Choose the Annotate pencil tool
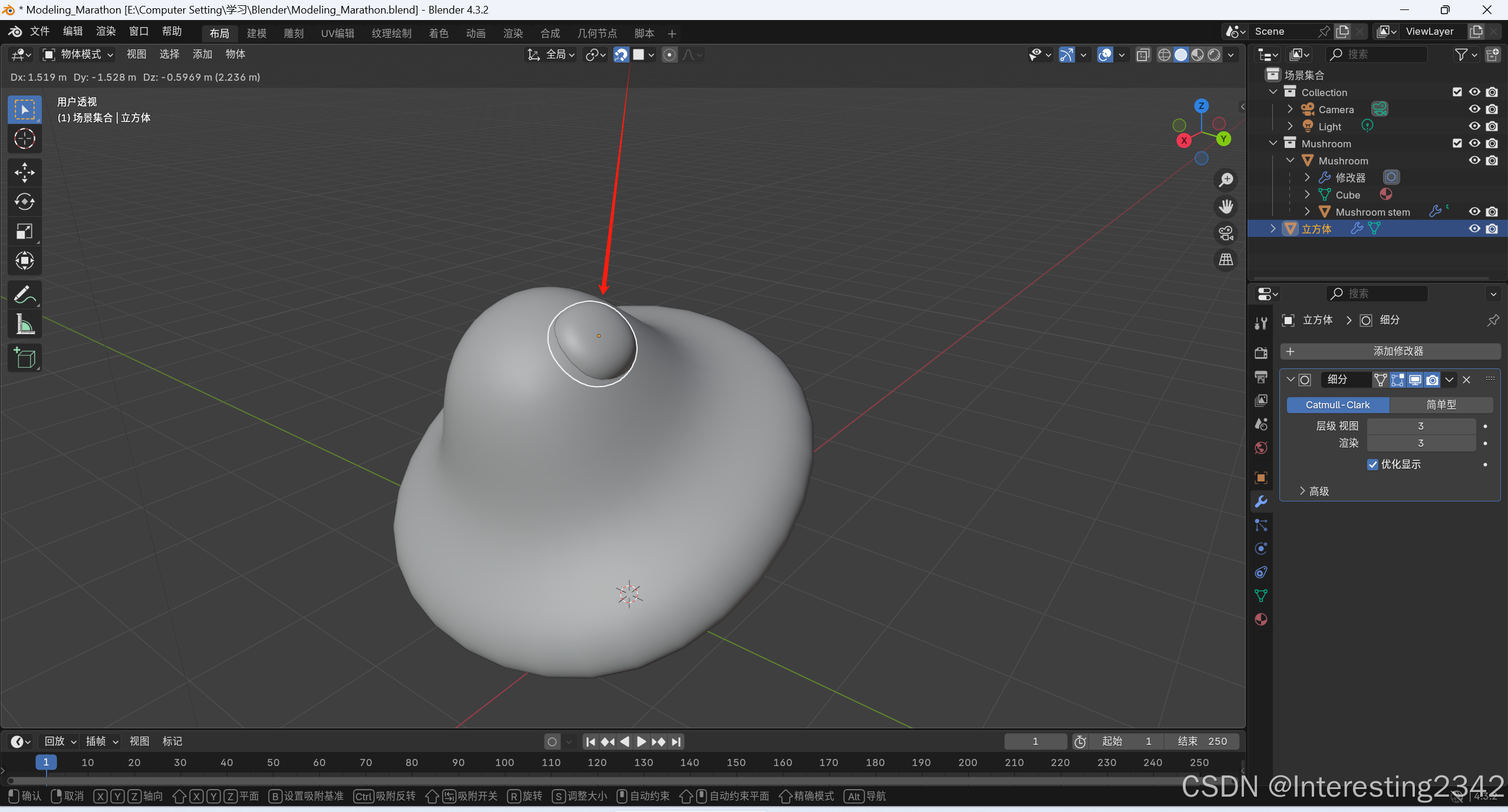This screenshot has height=812, width=1508. 24,294
